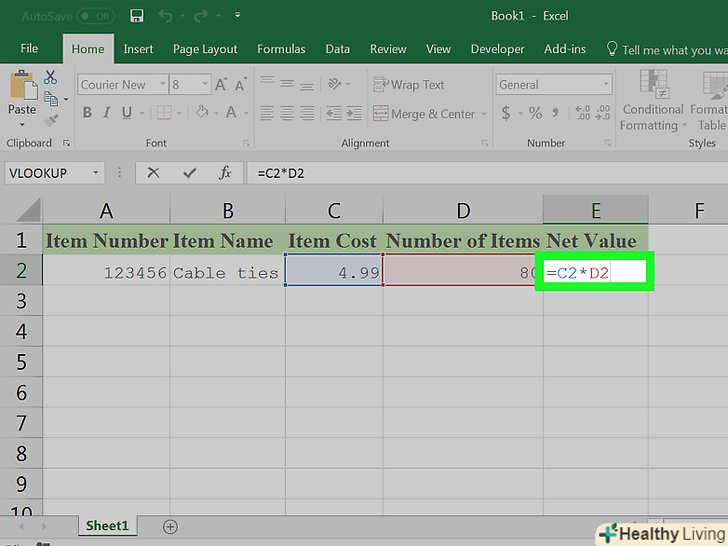This screenshot has height=546, width=728.
Task: Switch to the Formulas ribbon tab
Action: pyautogui.click(x=281, y=49)
